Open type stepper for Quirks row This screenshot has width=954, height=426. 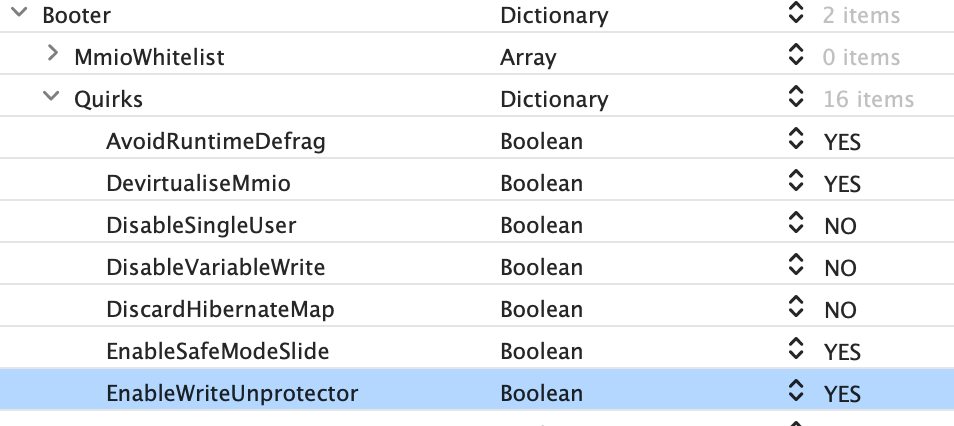(796, 99)
